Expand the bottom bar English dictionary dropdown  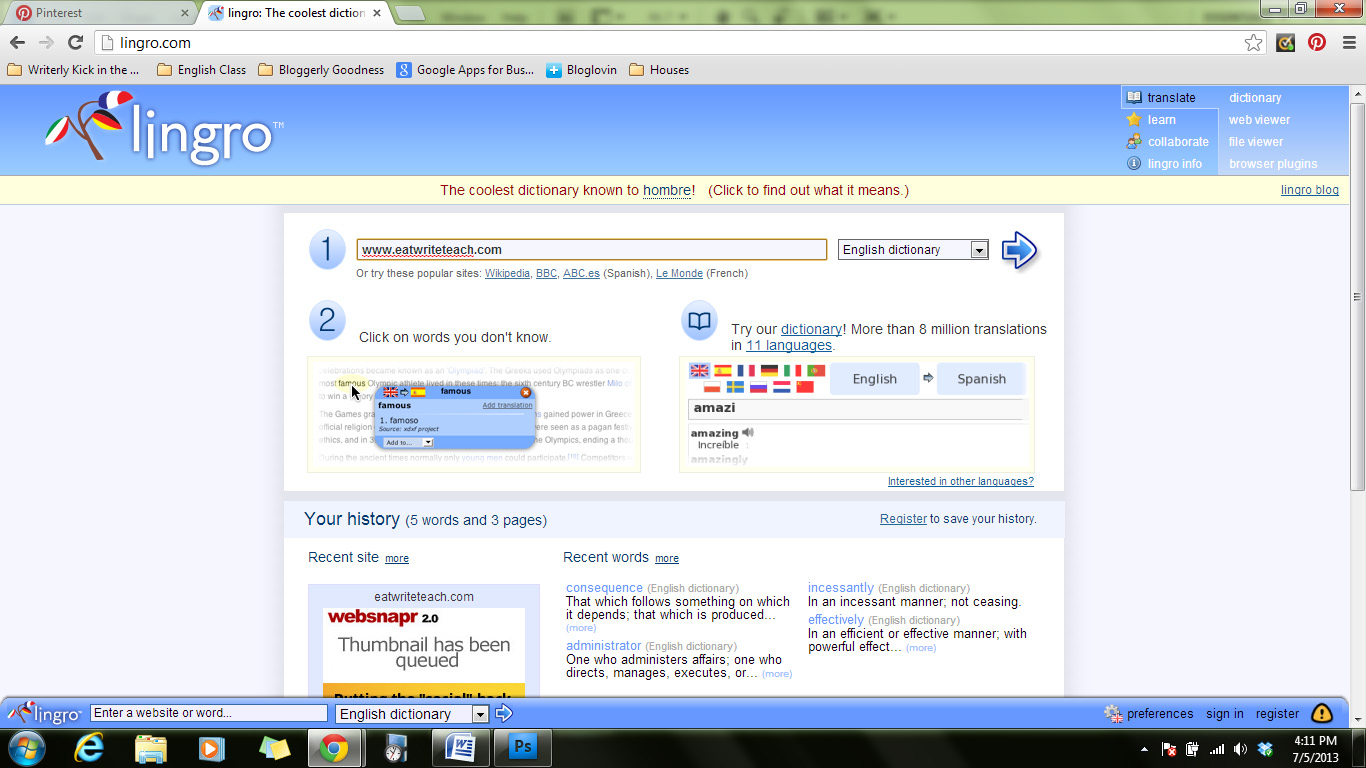412,714
